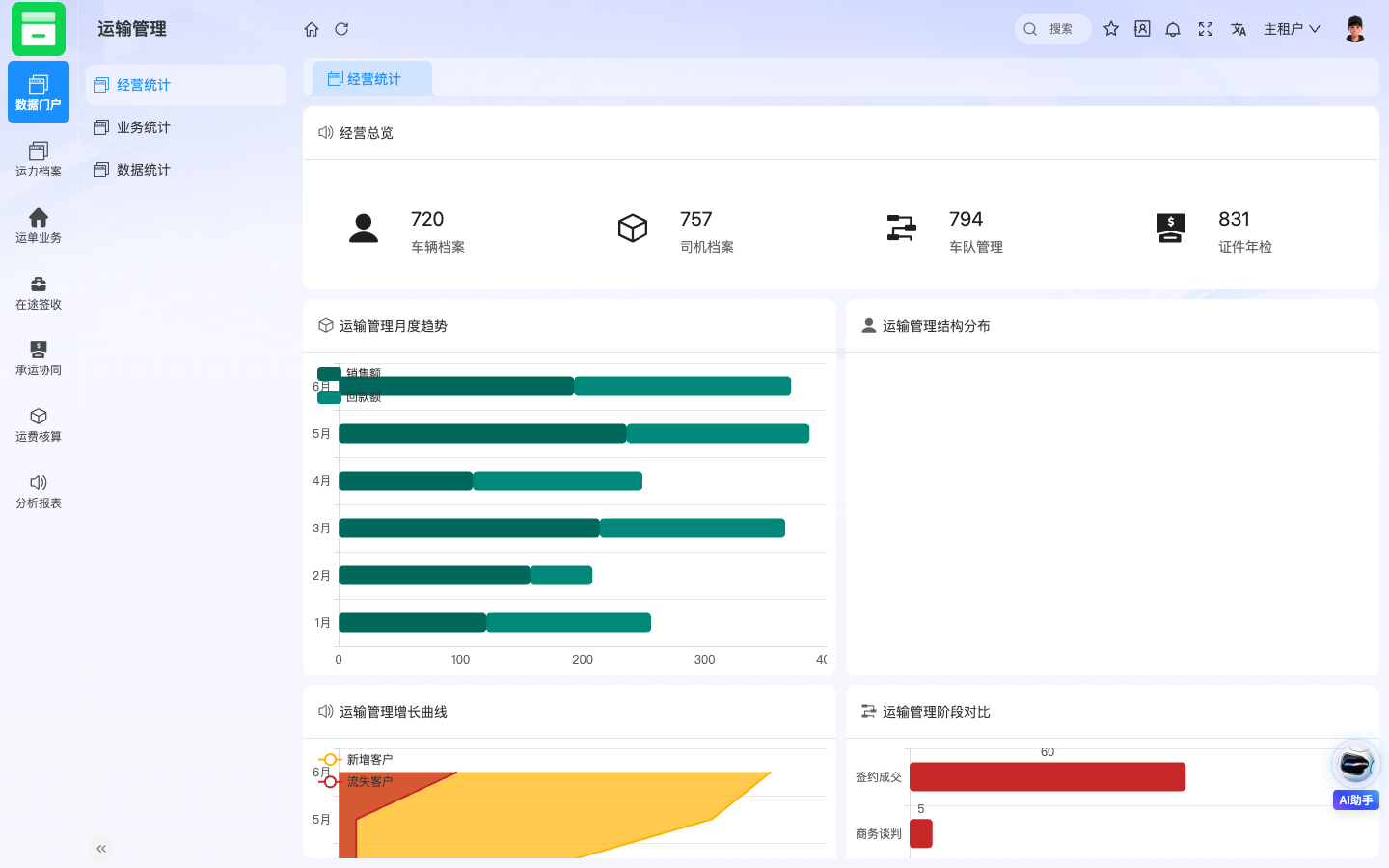Click the 运输管理结构分布 panel title
This screenshot has width=1389, height=868.
tap(937, 326)
